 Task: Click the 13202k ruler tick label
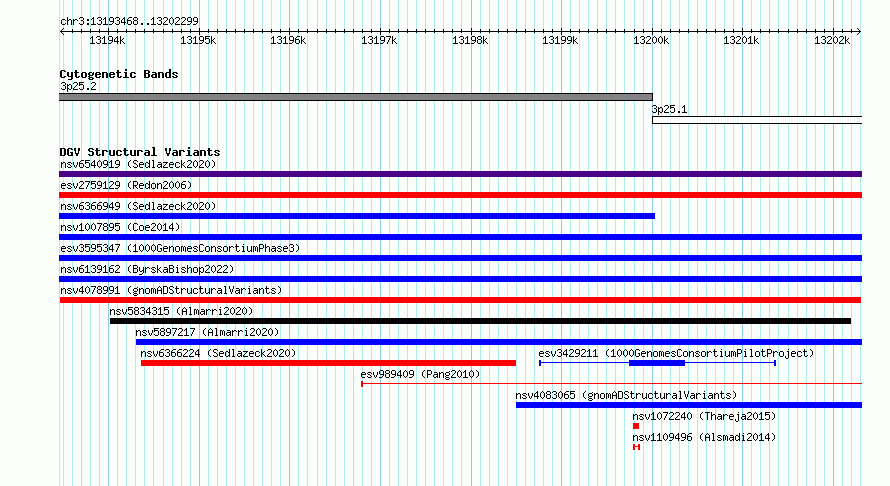pyautogui.click(x=832, y=40)
